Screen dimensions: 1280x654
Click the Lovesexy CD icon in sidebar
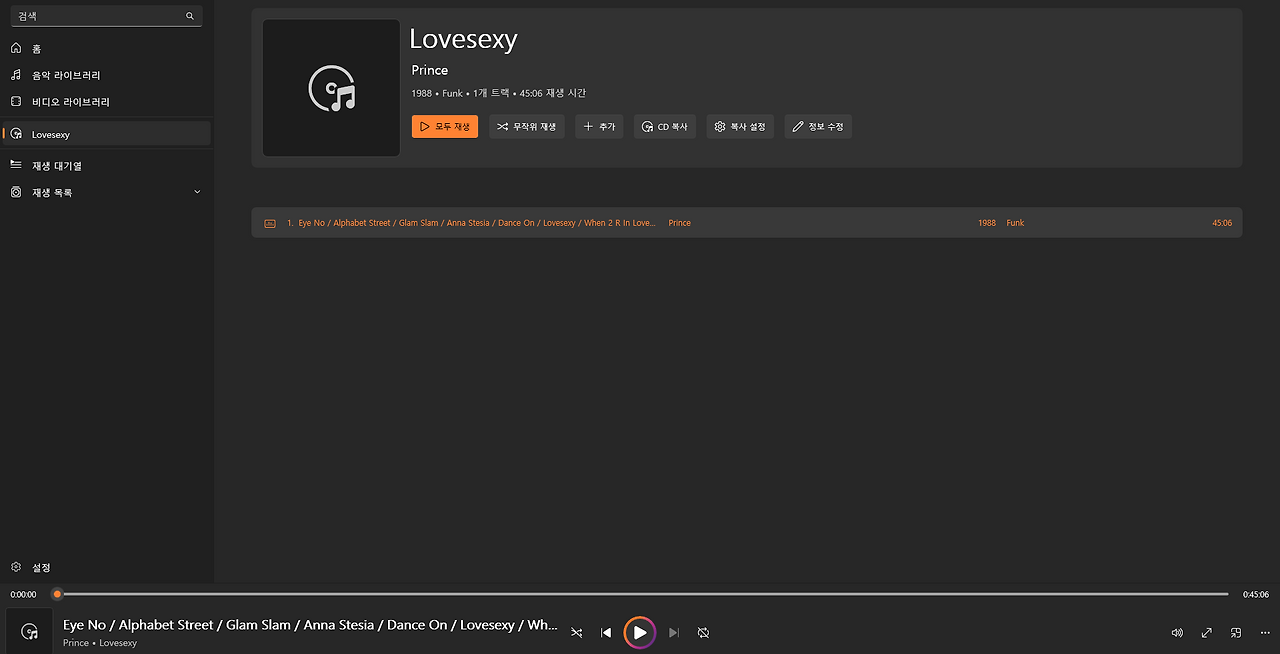pos(16,134)
